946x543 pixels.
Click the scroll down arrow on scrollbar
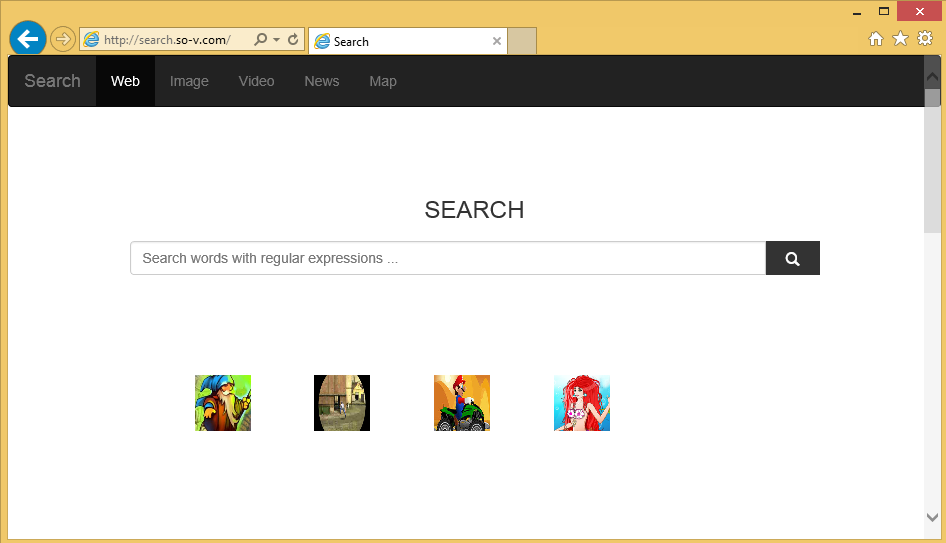tap(932, 517)
